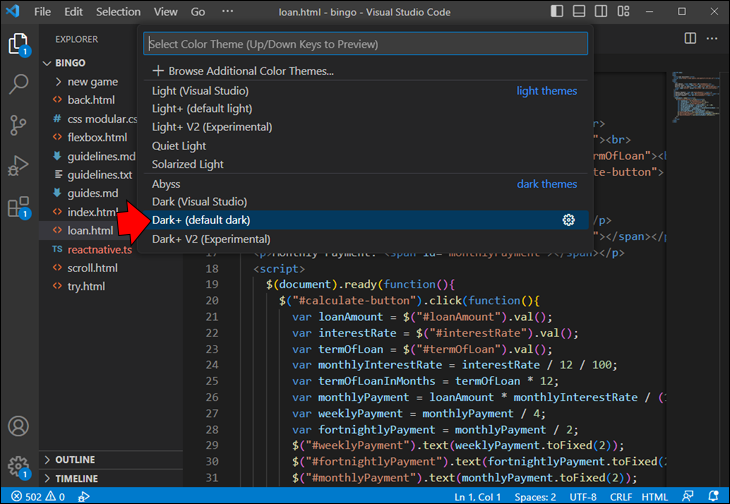Select Light+ (default light) theme
730x504 pixels.
click(365, 108)
